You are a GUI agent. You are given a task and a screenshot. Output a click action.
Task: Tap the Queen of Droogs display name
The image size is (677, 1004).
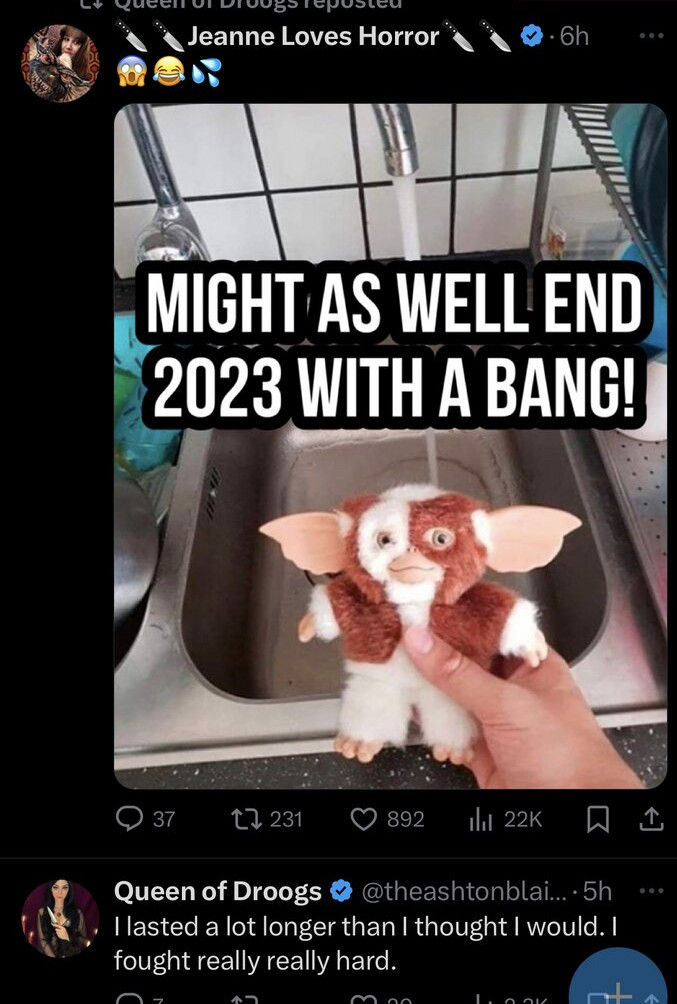click(218, 891)
